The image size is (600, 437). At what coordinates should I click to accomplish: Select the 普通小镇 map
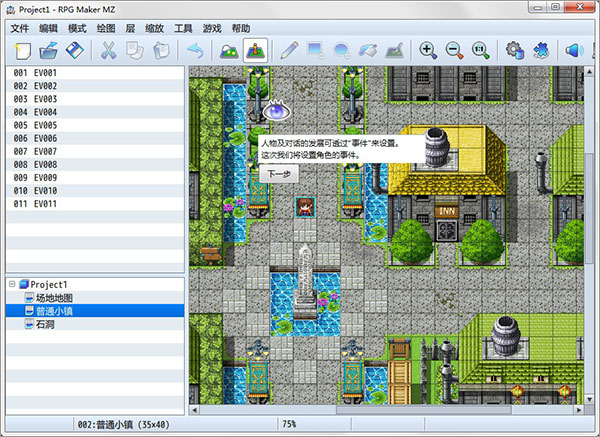(95, 311)
